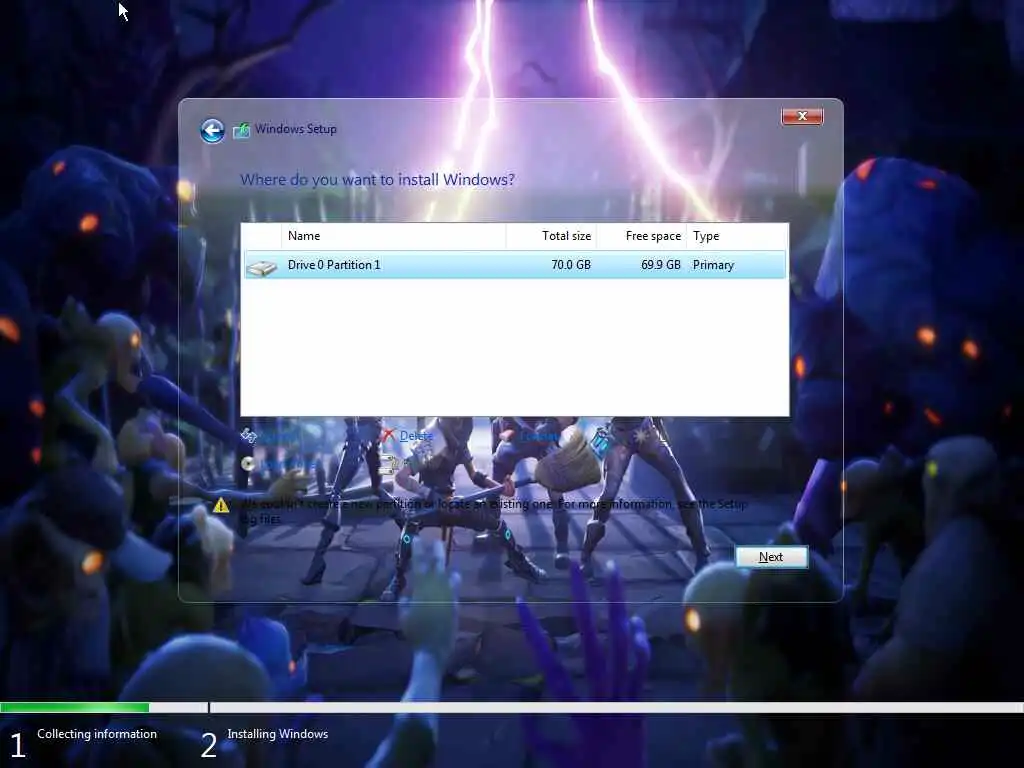Click the Format partition link
The height and width of the screenshot is (768, 1024).
[x=539, y=436]
